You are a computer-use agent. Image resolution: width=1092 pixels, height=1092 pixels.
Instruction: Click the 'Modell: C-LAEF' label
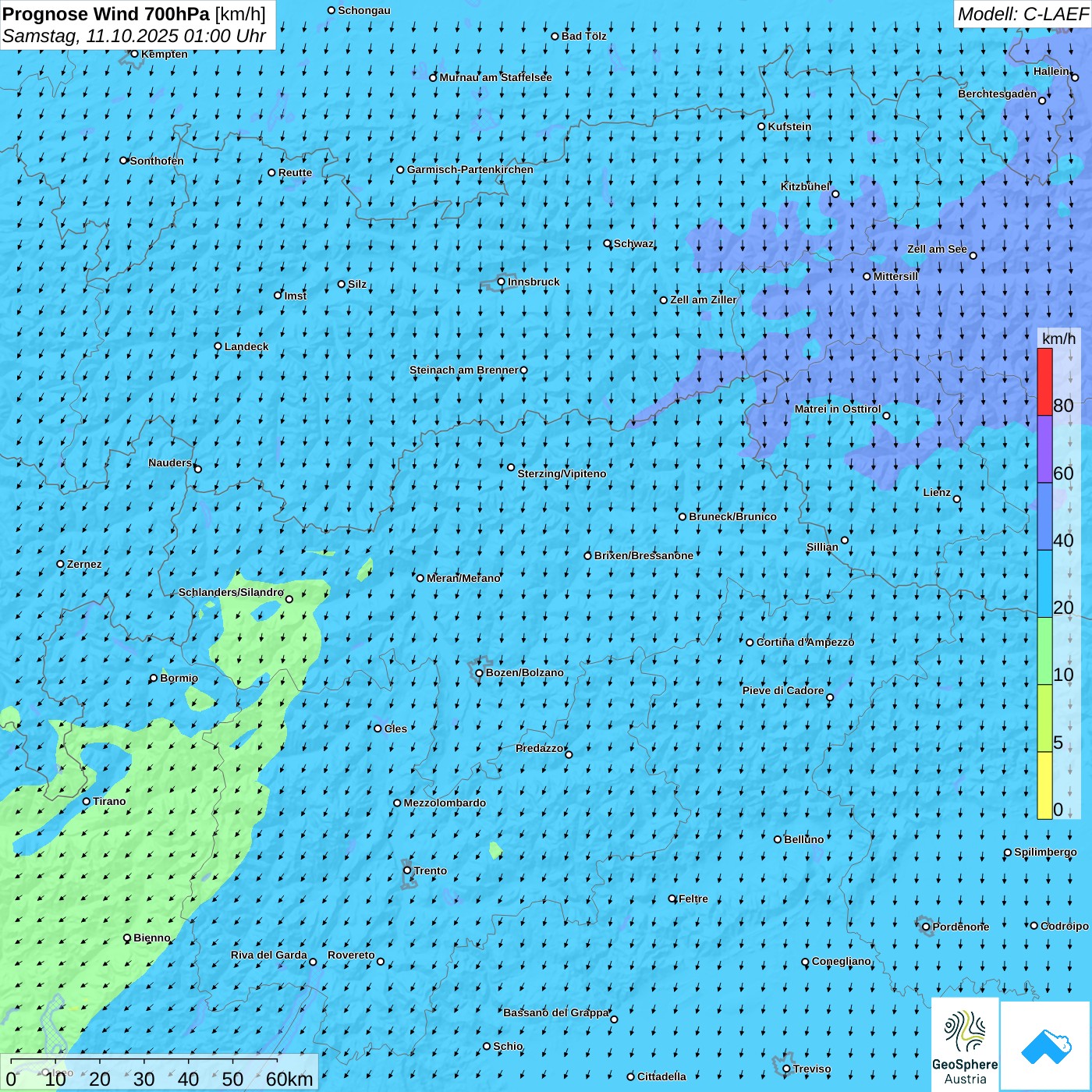coord(1023,14)
